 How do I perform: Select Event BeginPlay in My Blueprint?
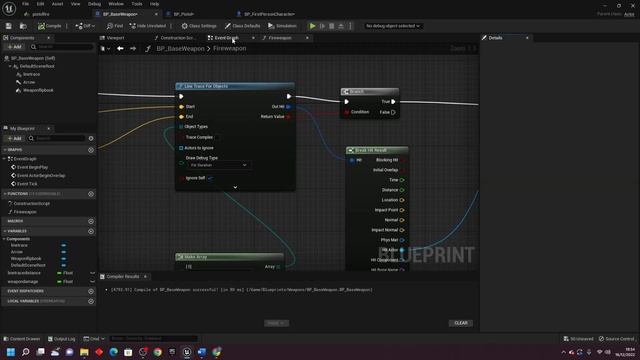32,167
